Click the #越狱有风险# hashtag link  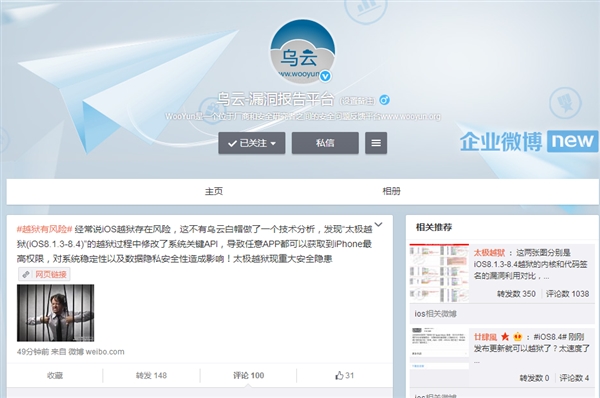[44, 229]
